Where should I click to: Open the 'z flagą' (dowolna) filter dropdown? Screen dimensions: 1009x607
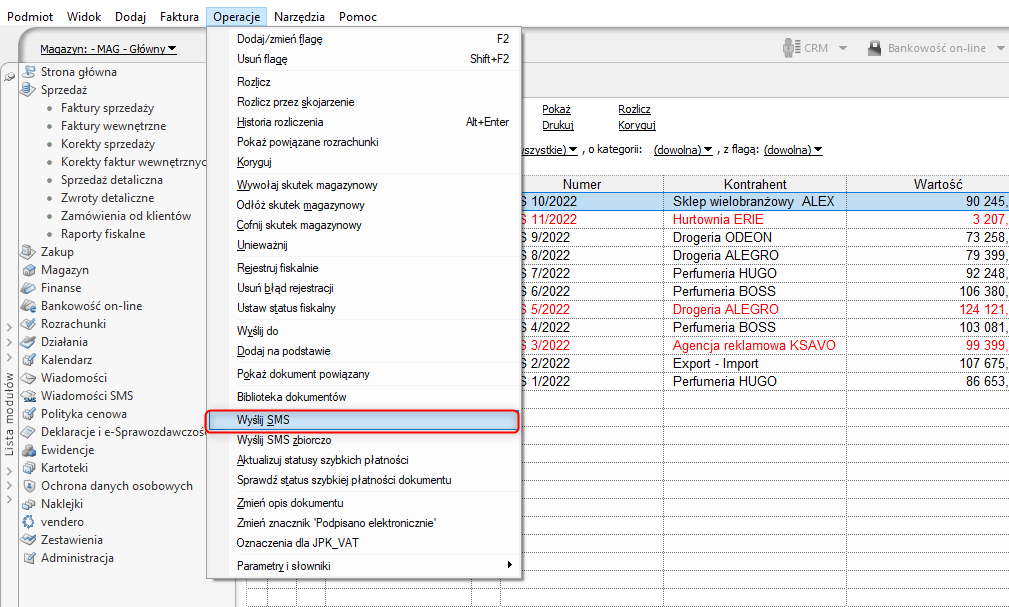(x=792, y=150)
